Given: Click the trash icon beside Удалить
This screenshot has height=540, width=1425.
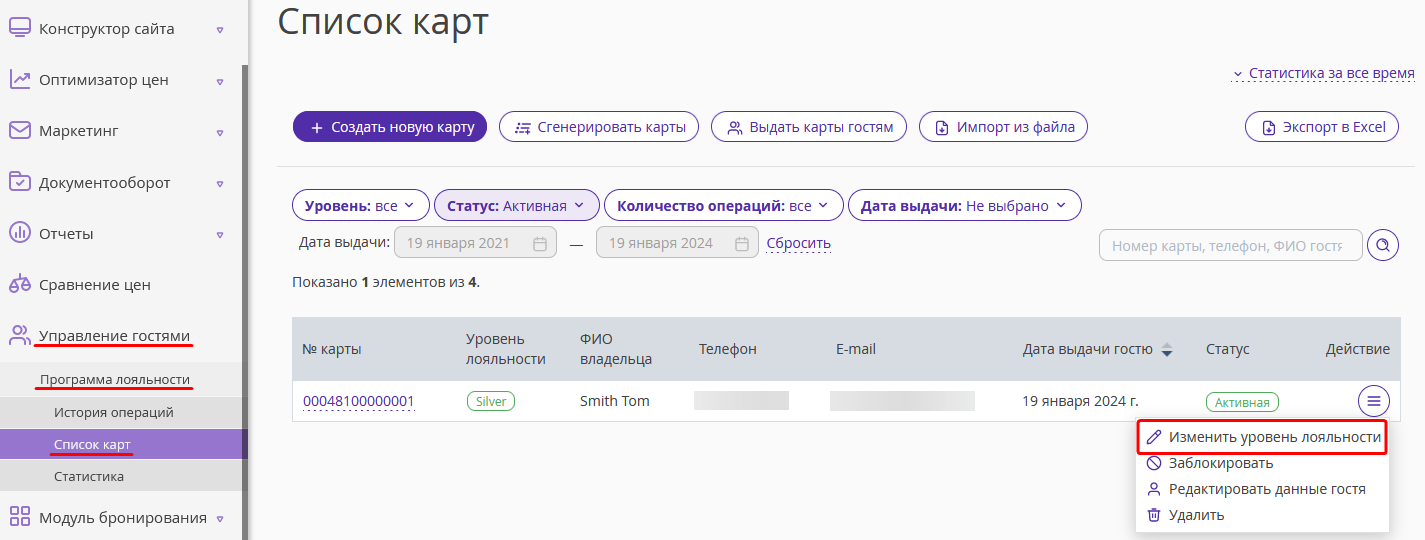Looking at the screenshot, I should (1154, 515).
